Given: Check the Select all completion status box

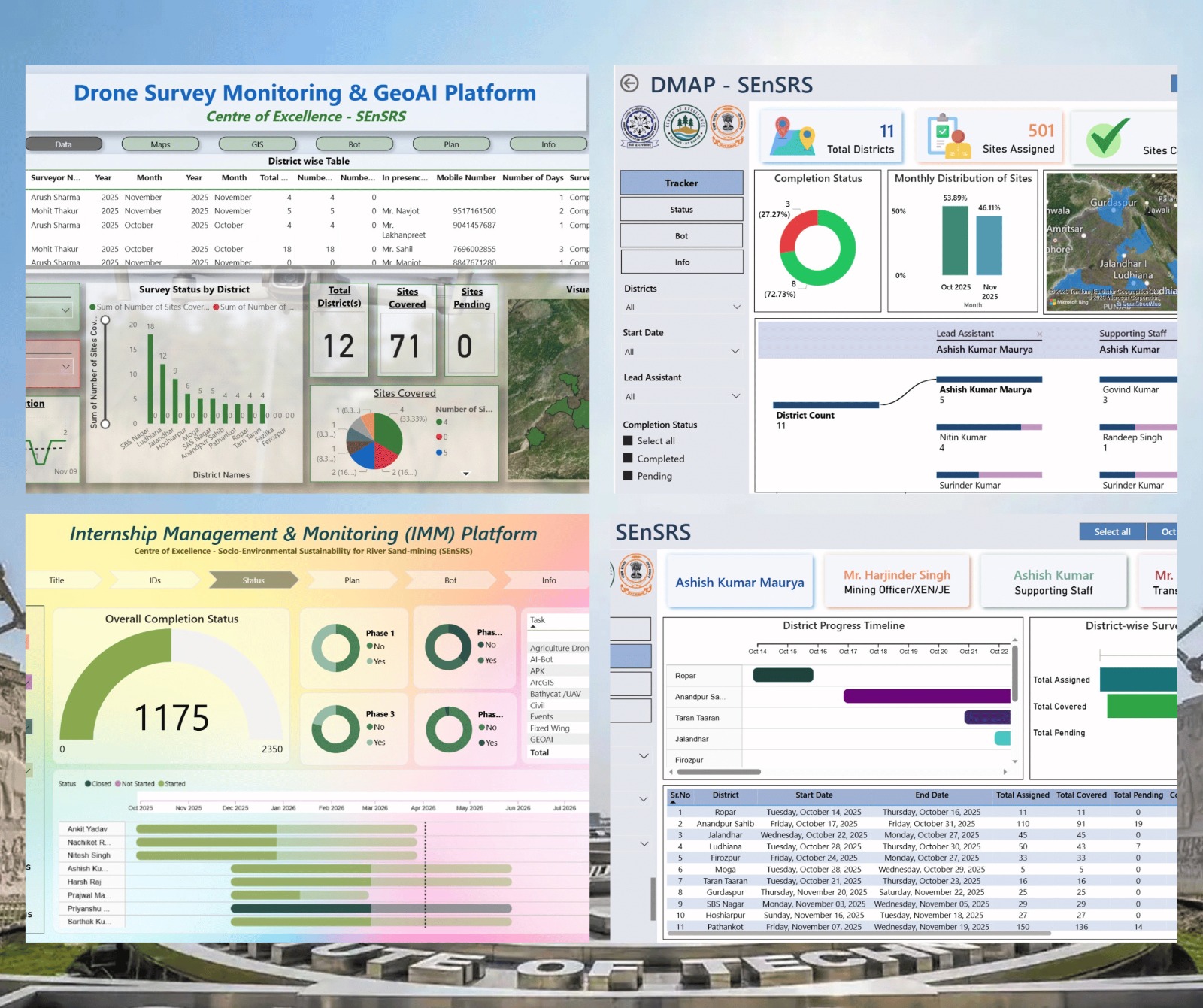Looking at the screenshot, I should tap(628, 441).
